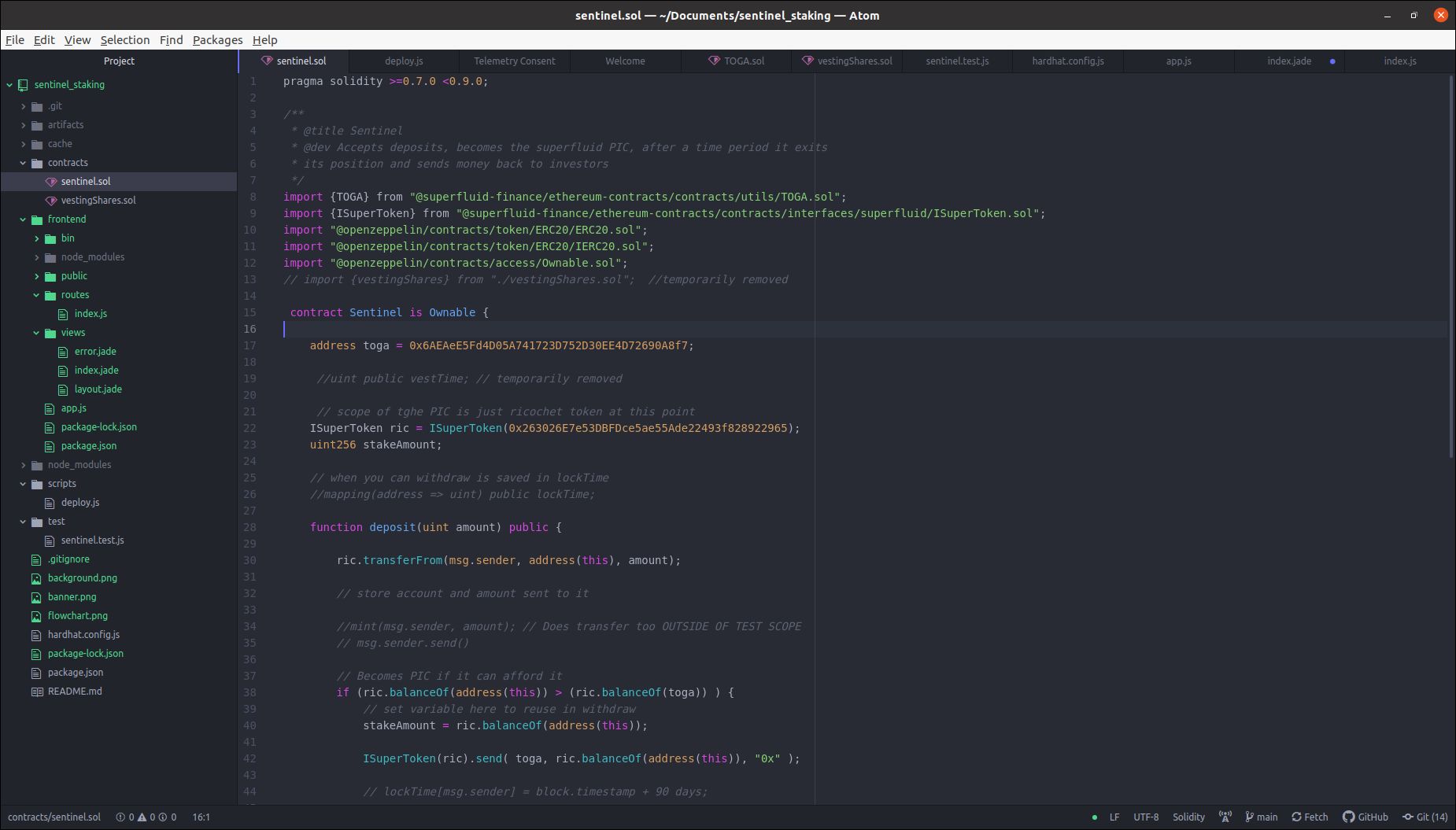1456x830 pixels.
Task: Switch to the Telemetry Consent tab
Action: [x=515, y=61]
